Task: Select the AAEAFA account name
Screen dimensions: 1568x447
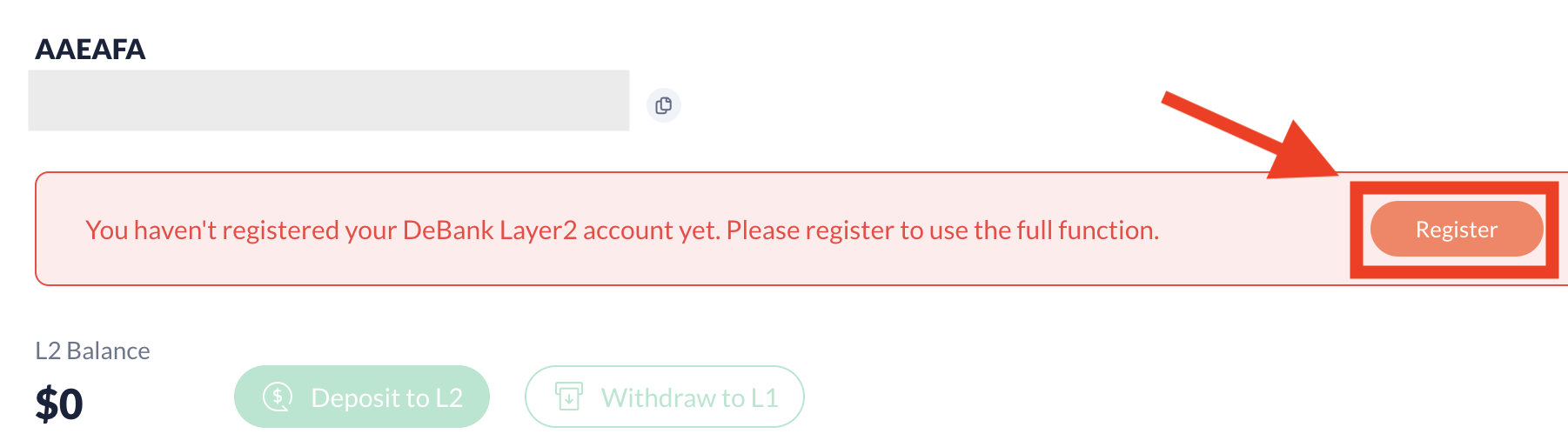Action: [x=90, y=49]
